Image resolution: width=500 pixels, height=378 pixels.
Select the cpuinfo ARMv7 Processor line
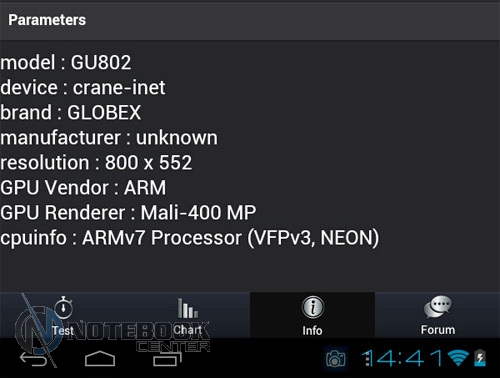coord(190,238)
